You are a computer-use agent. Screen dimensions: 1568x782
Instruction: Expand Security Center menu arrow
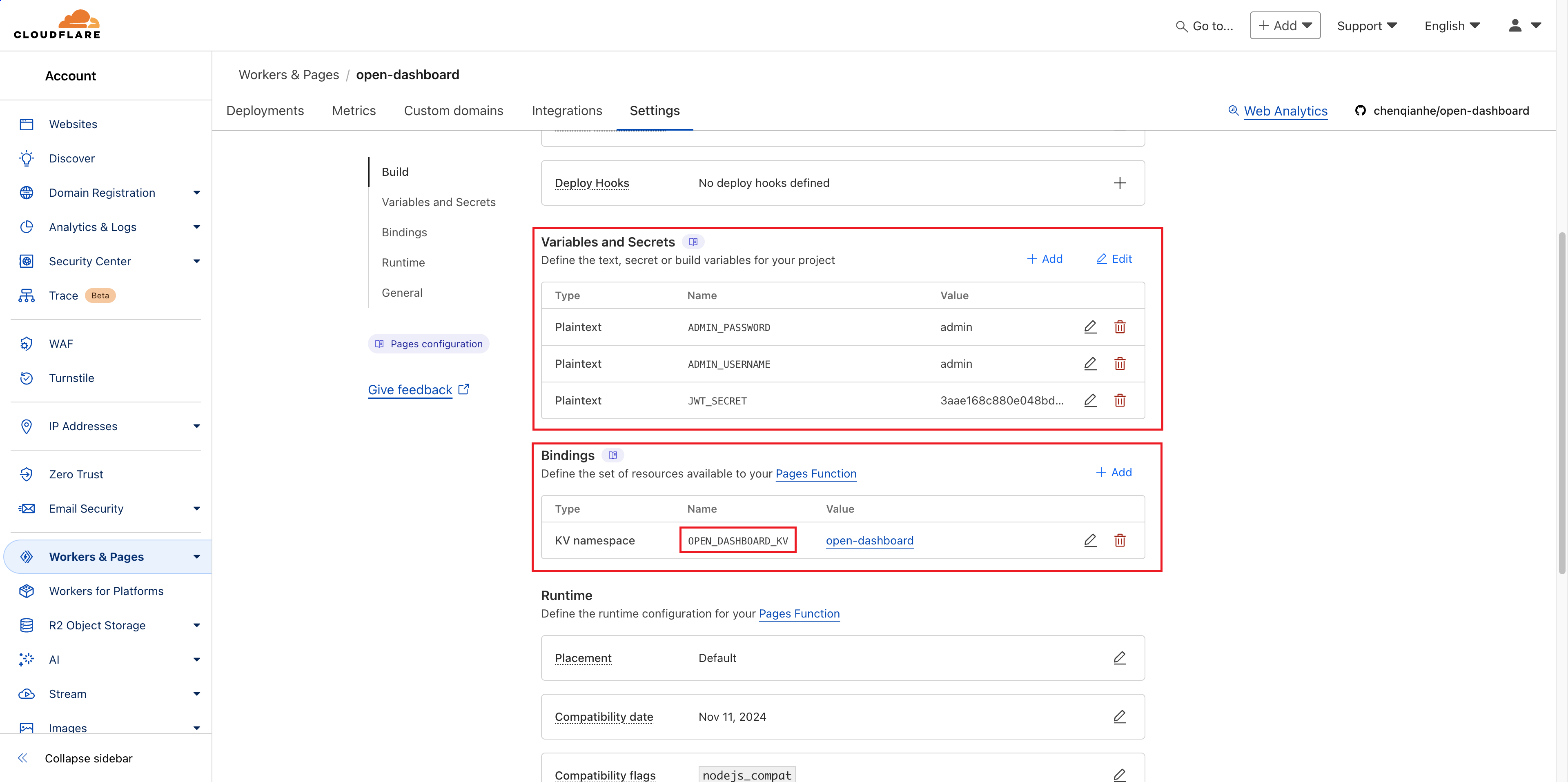(x=196, y=261)
